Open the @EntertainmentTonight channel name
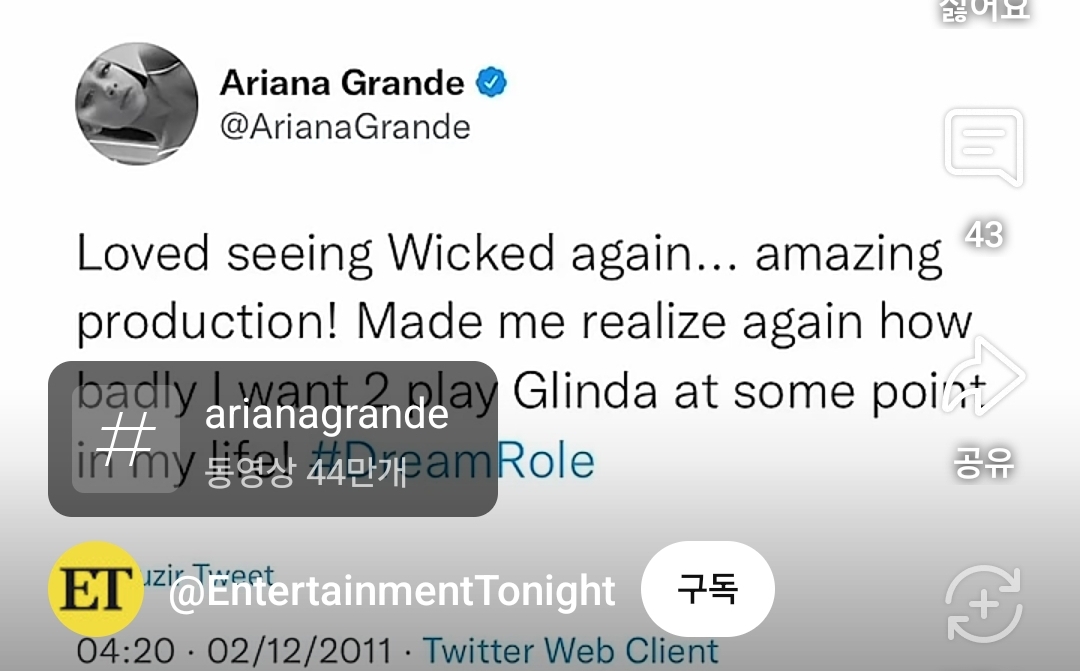 tap(392, 591)
